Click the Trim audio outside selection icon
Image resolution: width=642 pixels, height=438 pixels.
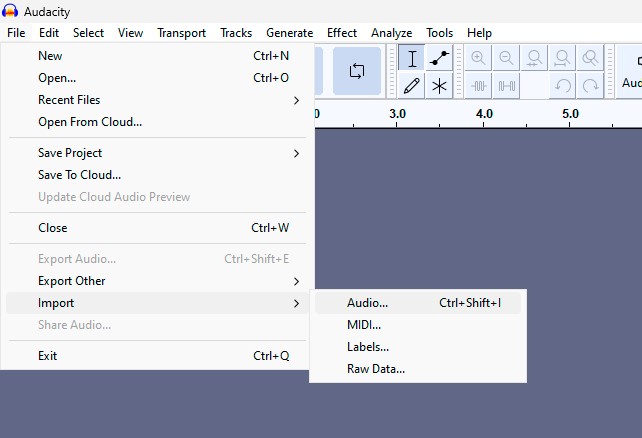478,86
